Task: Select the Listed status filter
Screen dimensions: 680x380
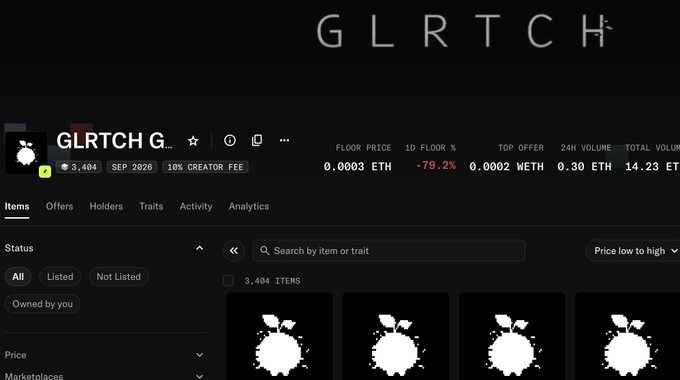Action: [x=60, y=277]
